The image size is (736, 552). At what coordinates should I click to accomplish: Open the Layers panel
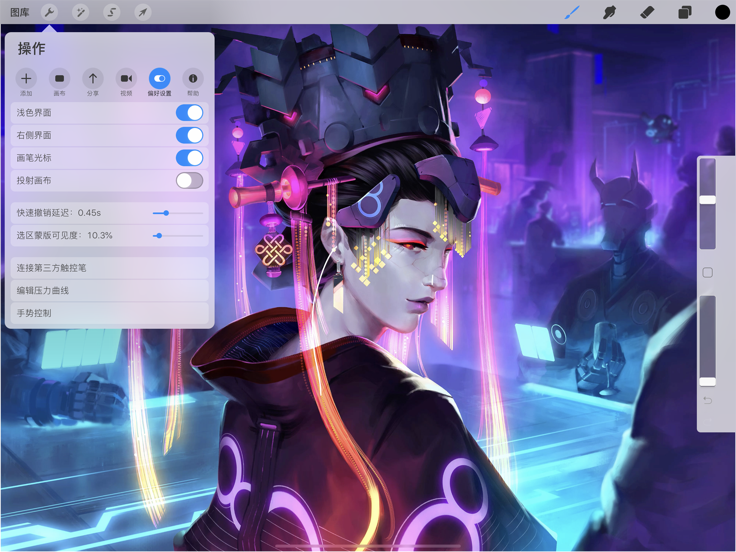(x=685, y=12)
